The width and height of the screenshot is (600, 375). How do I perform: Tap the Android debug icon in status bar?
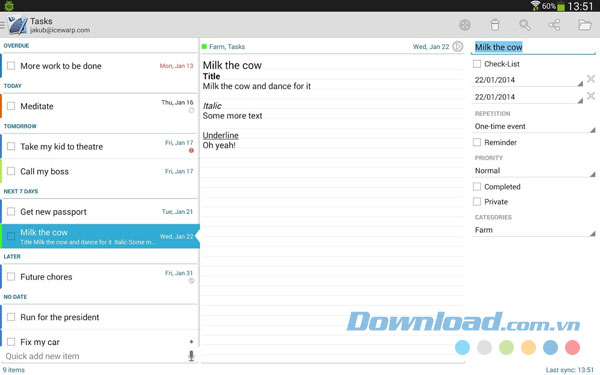click(9, 6)
